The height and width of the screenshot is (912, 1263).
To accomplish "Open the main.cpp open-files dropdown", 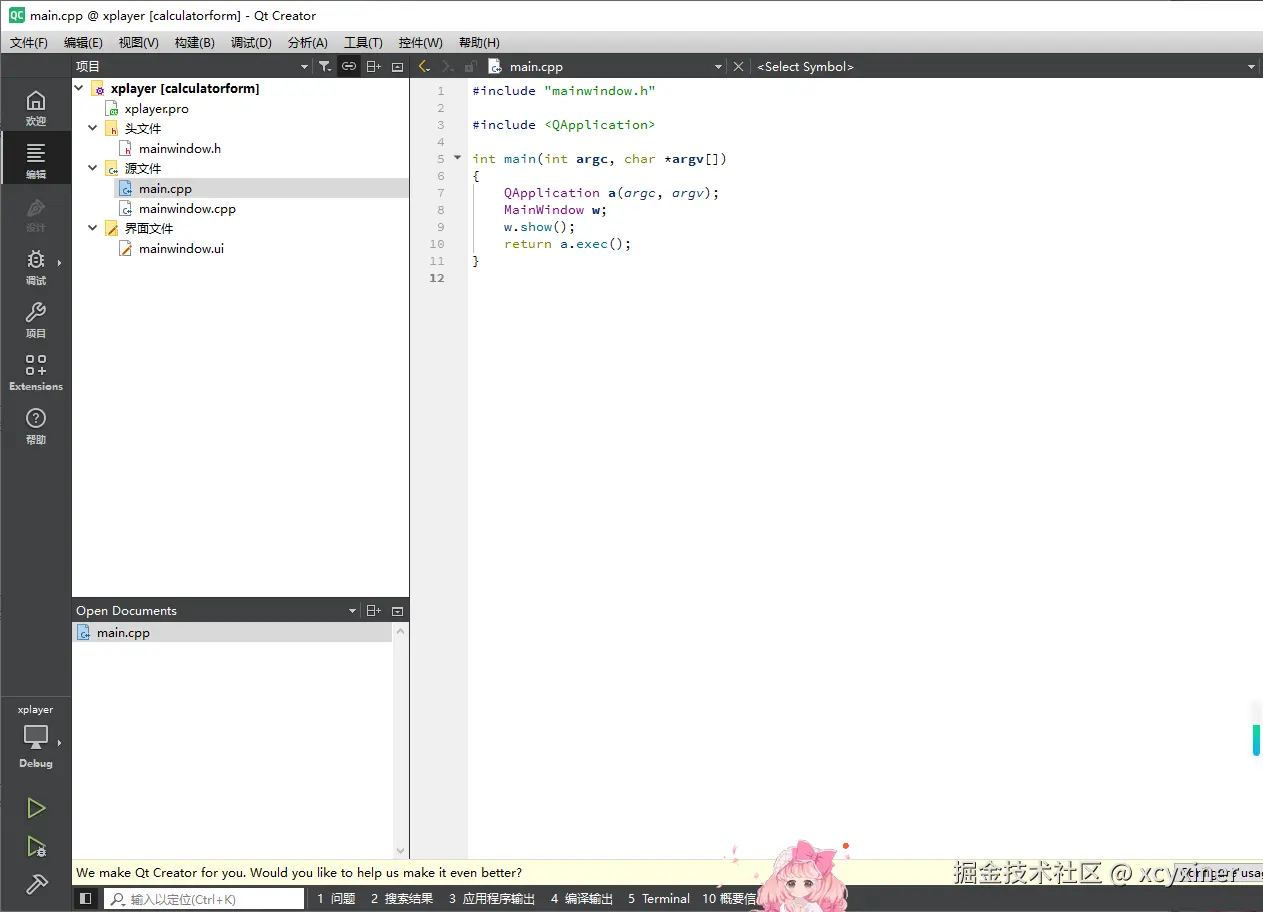I will pos(607,66).
